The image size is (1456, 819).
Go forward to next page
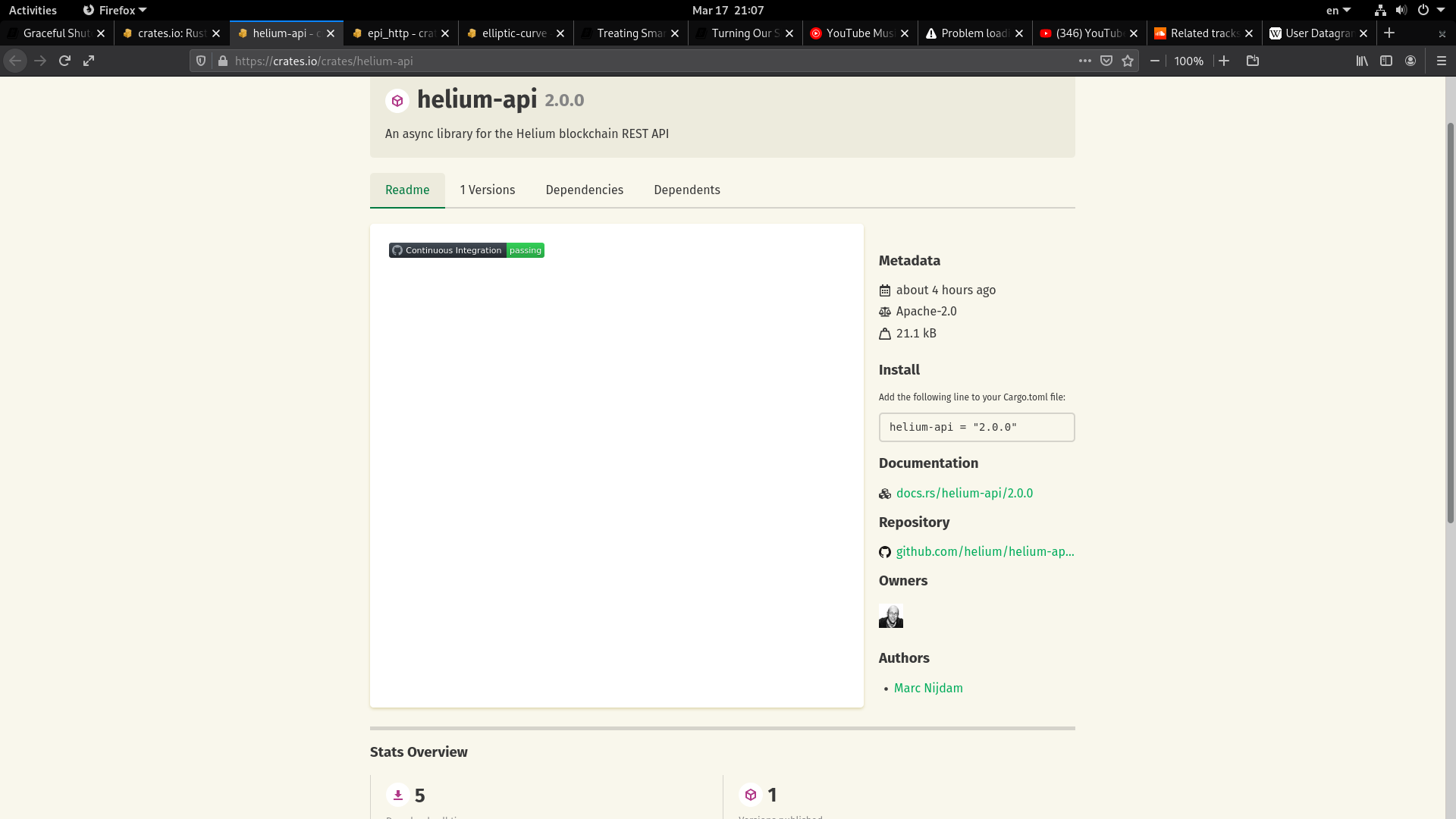[40, 61]
